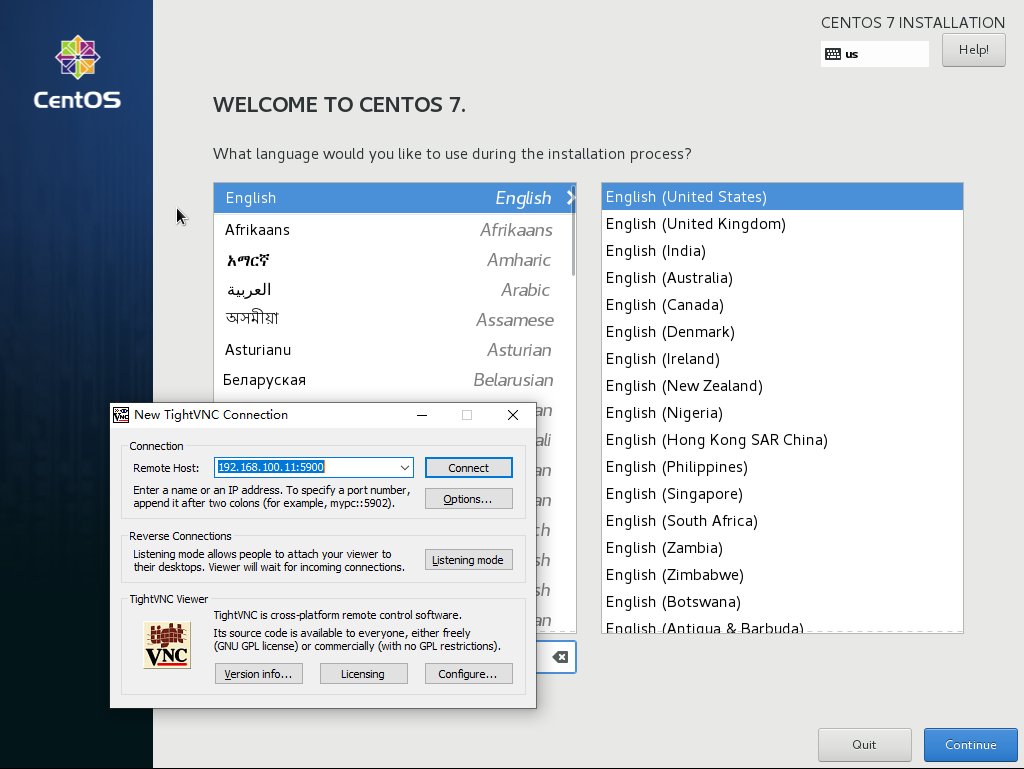1024x769 pixels.
Task: Select English (Zambia) locale
Action: pos(782,548)
